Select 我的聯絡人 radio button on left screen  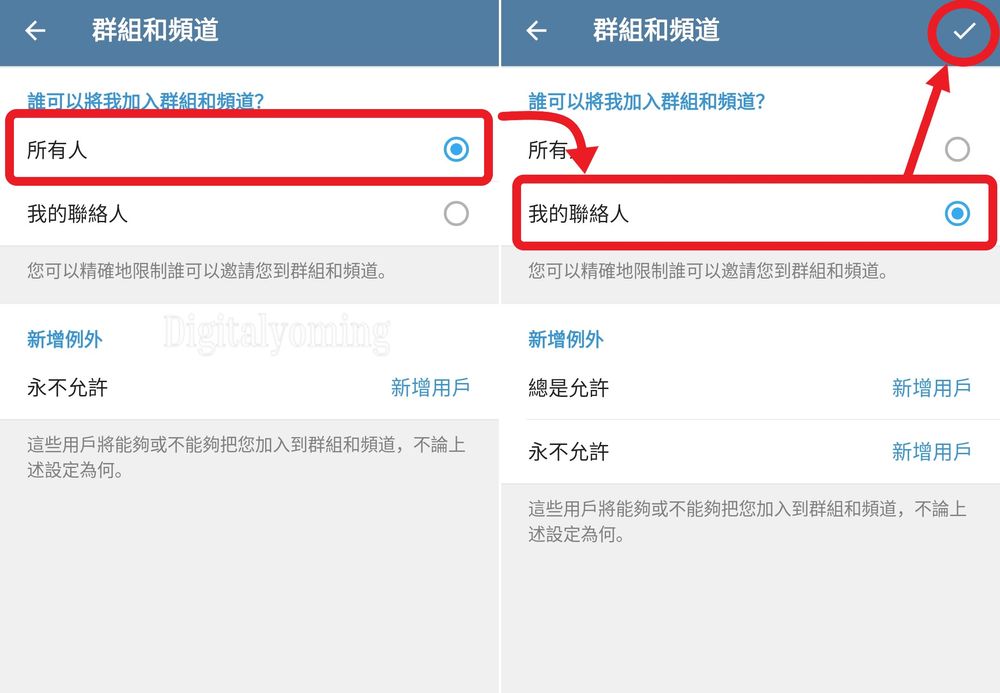[x=456, y=214]
